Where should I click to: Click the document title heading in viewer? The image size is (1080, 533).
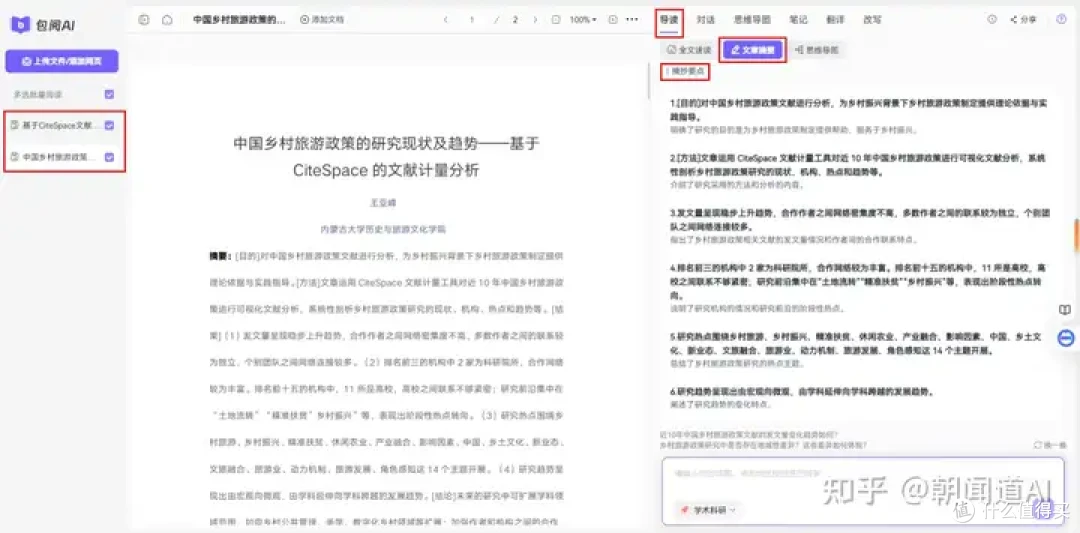coord(386,156)
